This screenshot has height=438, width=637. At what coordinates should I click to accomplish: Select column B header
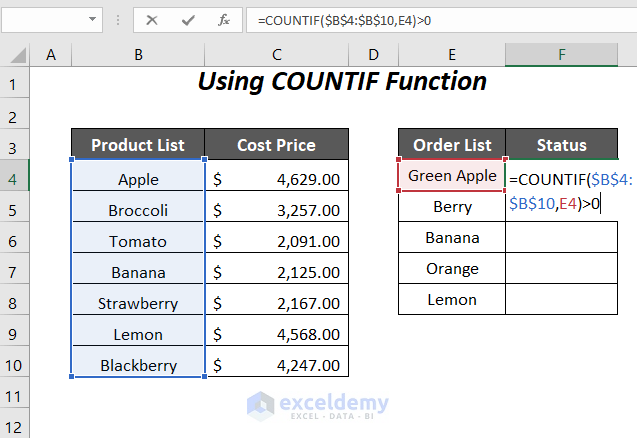point(138,54)
